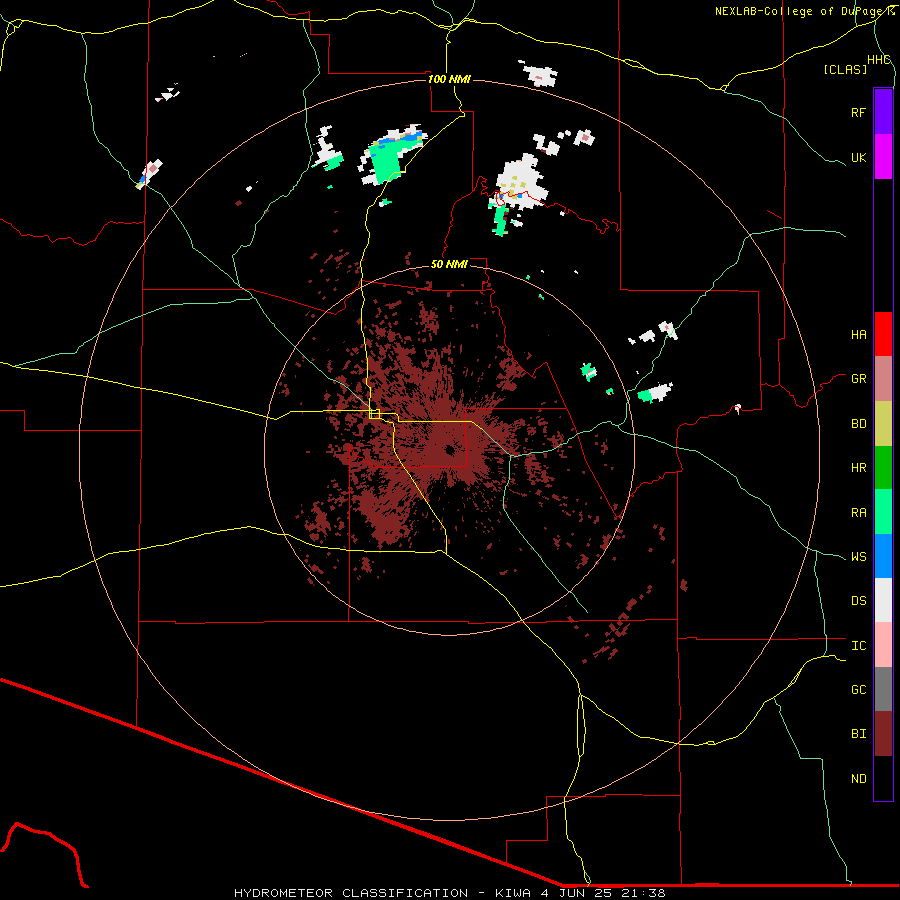Click the UK legend label
This screenshot has width=900, height=900.
pyautogui.click(x=858, y=157)
